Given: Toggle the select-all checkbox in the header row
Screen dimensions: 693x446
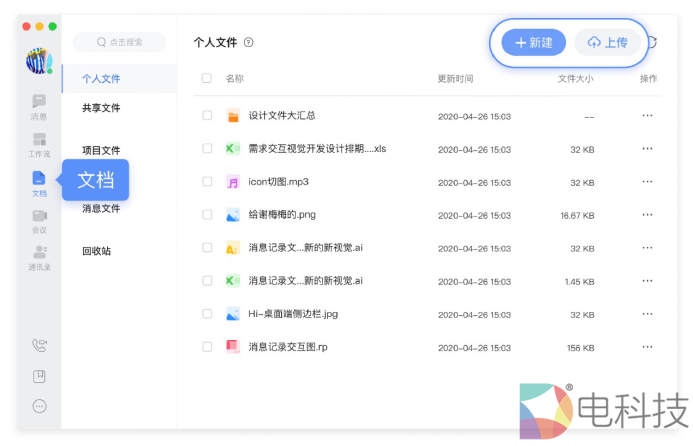Looking at the screenshot, I should (x=207, y=78).
